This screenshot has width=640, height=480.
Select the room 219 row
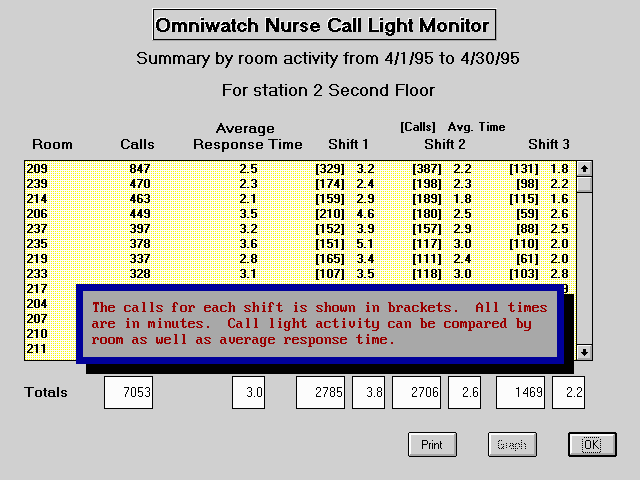[x=300, y=259]
